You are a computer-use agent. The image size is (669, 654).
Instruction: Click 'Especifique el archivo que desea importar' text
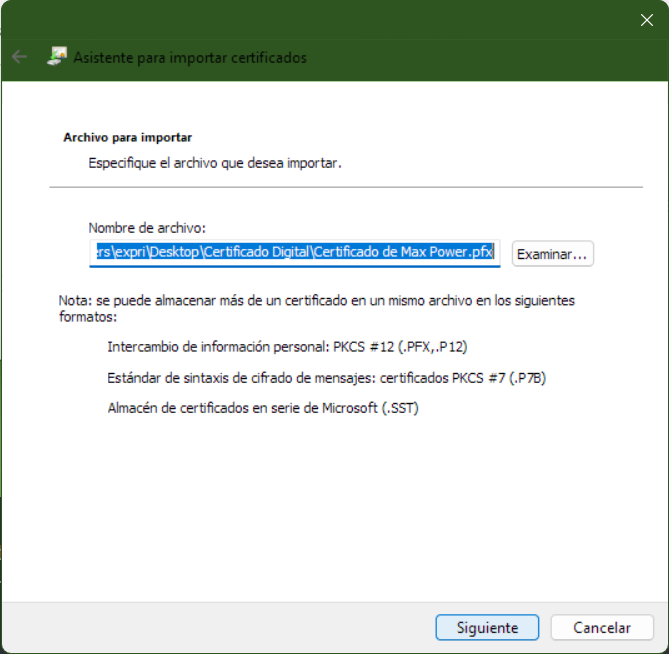tap(215, 162)
